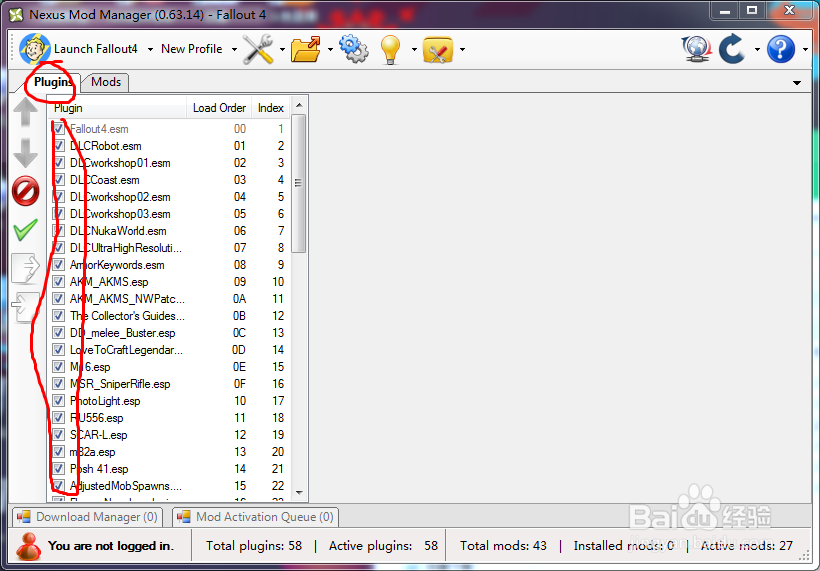Viewport: 820px width, 571px height.
Task: Select the LoveToCraftLegendar... plugin
Action: 126,350
